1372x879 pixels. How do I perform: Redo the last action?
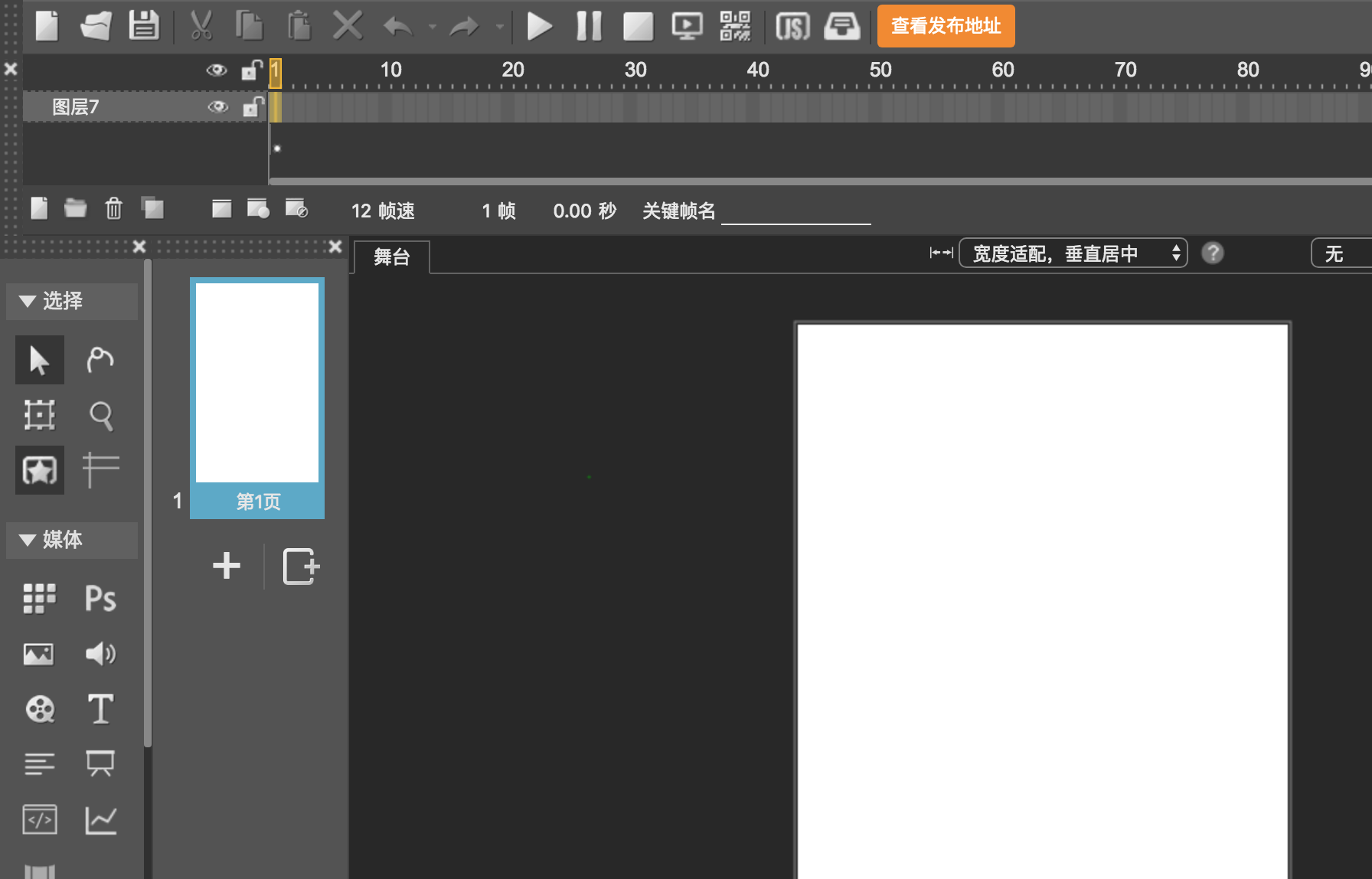point(464,28)
